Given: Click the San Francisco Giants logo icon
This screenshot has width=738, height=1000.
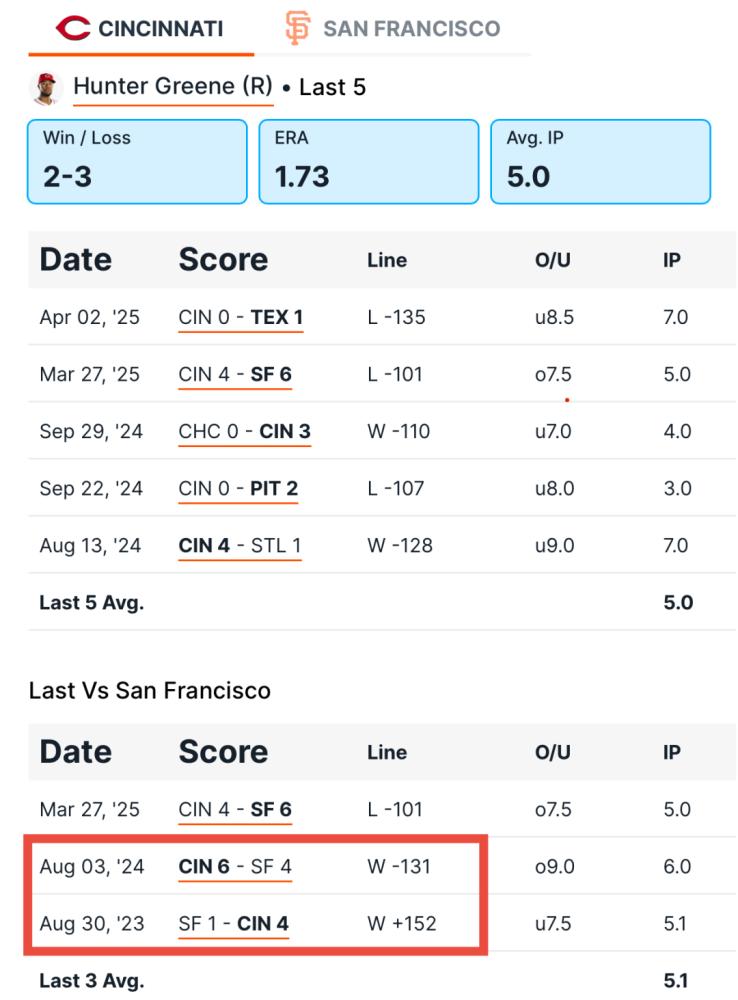Looking at the screenshot, I should pyautogui.click(x=298, y=28).
